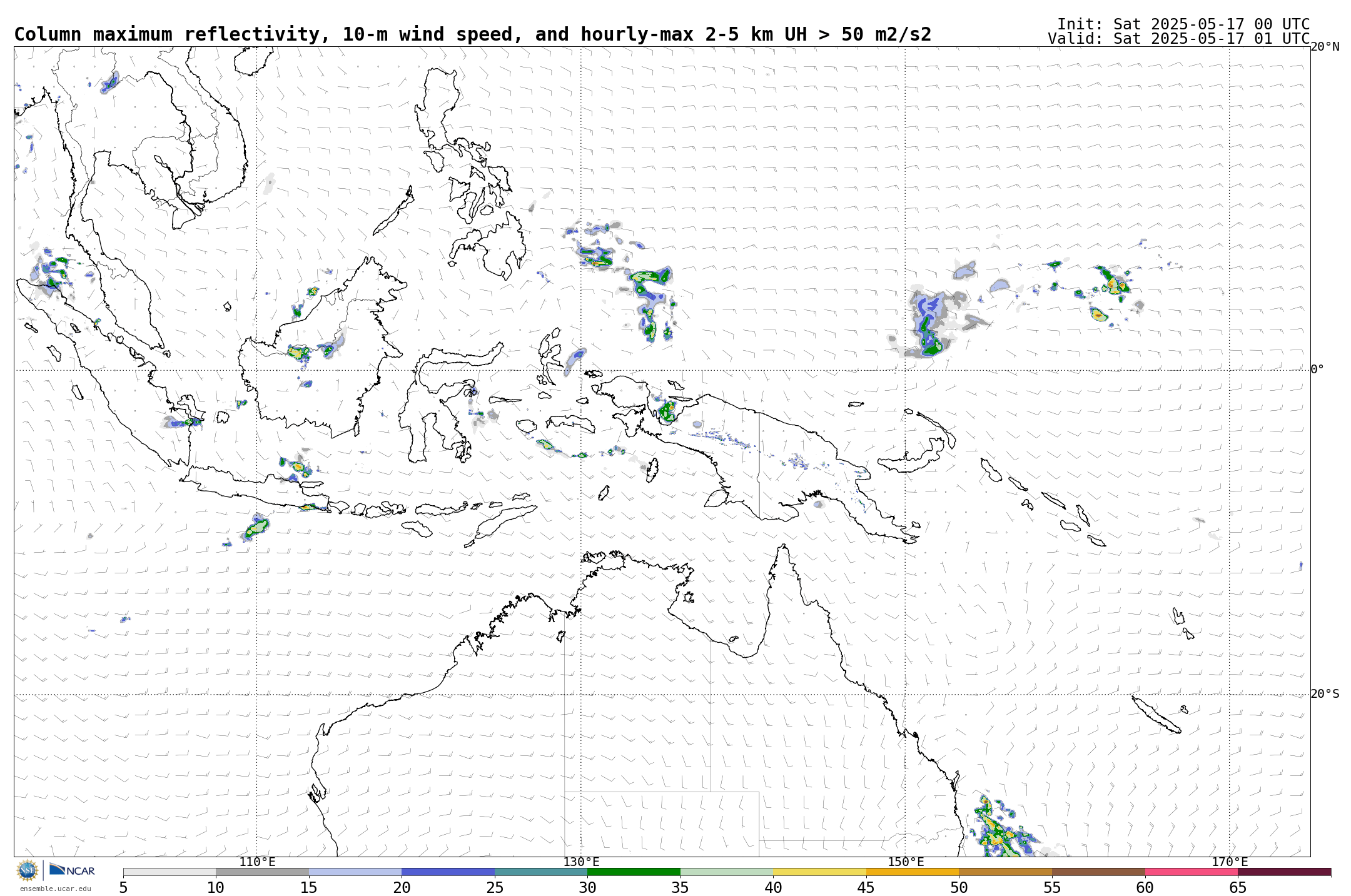Click the 60–65 pink colorbar segment

1191,872
